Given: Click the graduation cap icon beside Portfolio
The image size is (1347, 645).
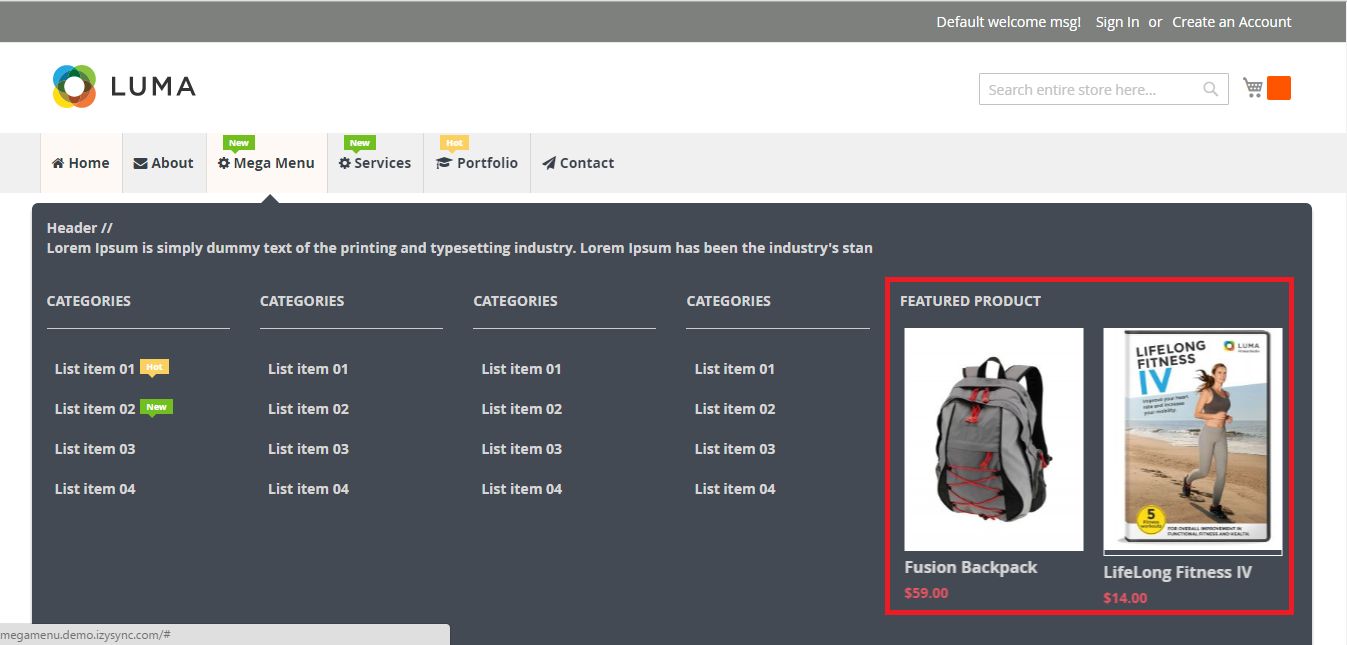Looking at the screenshot, I should click(x=444, y=163).
